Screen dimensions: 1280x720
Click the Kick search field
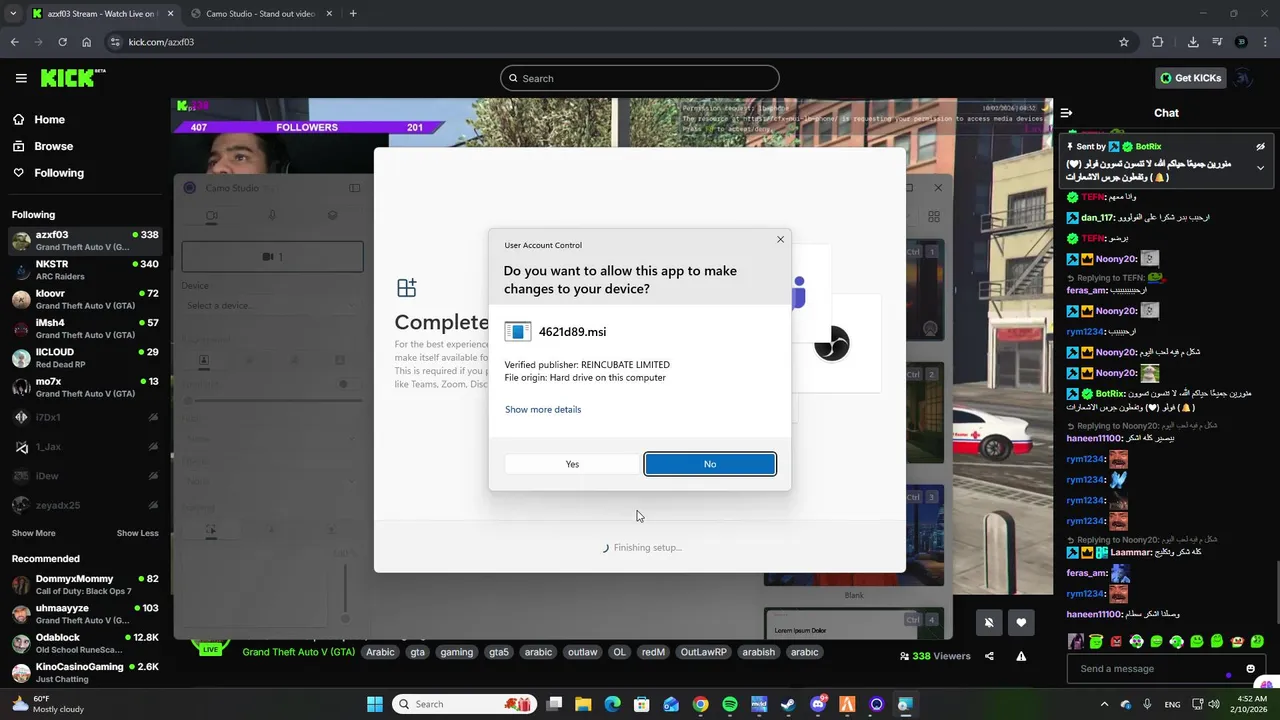click(x=640, y=78)
